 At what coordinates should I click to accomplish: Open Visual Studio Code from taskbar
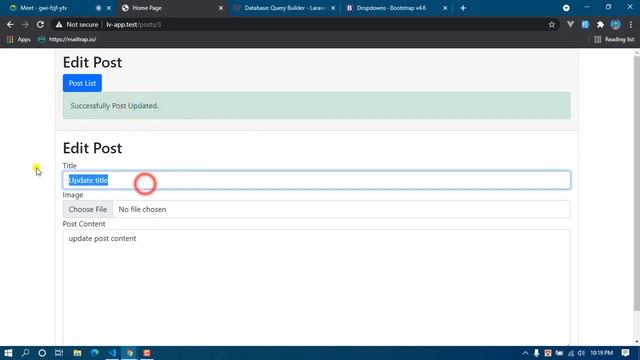point(112,353)
